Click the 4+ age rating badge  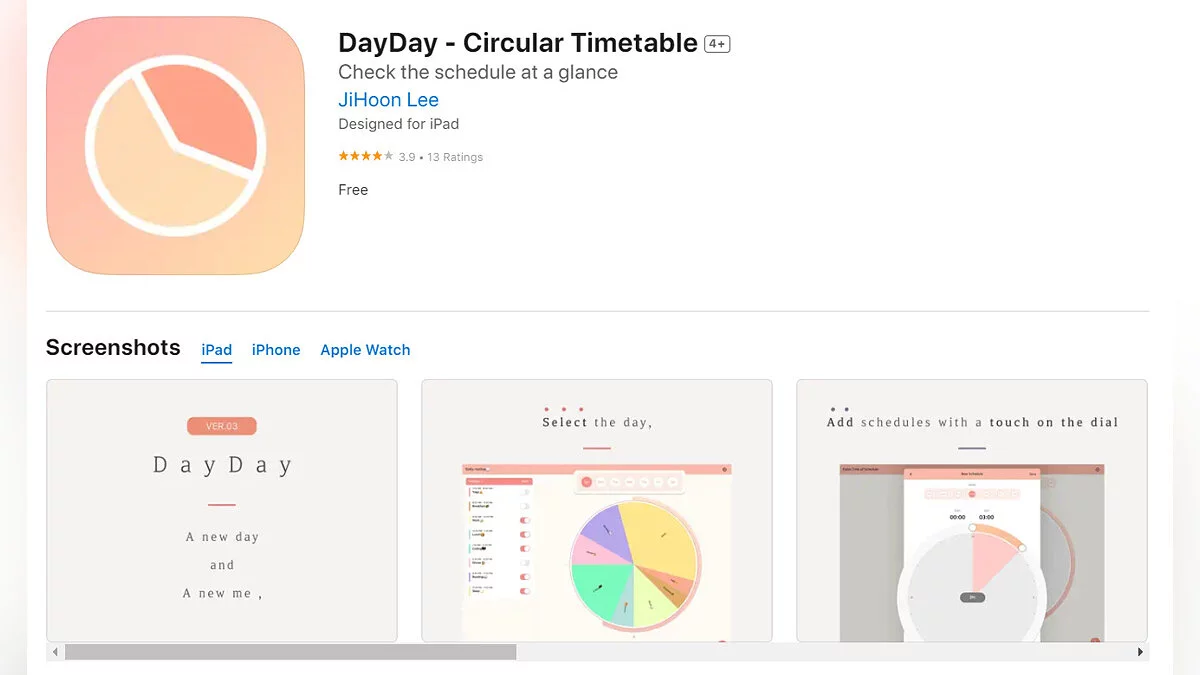[717, 44]
